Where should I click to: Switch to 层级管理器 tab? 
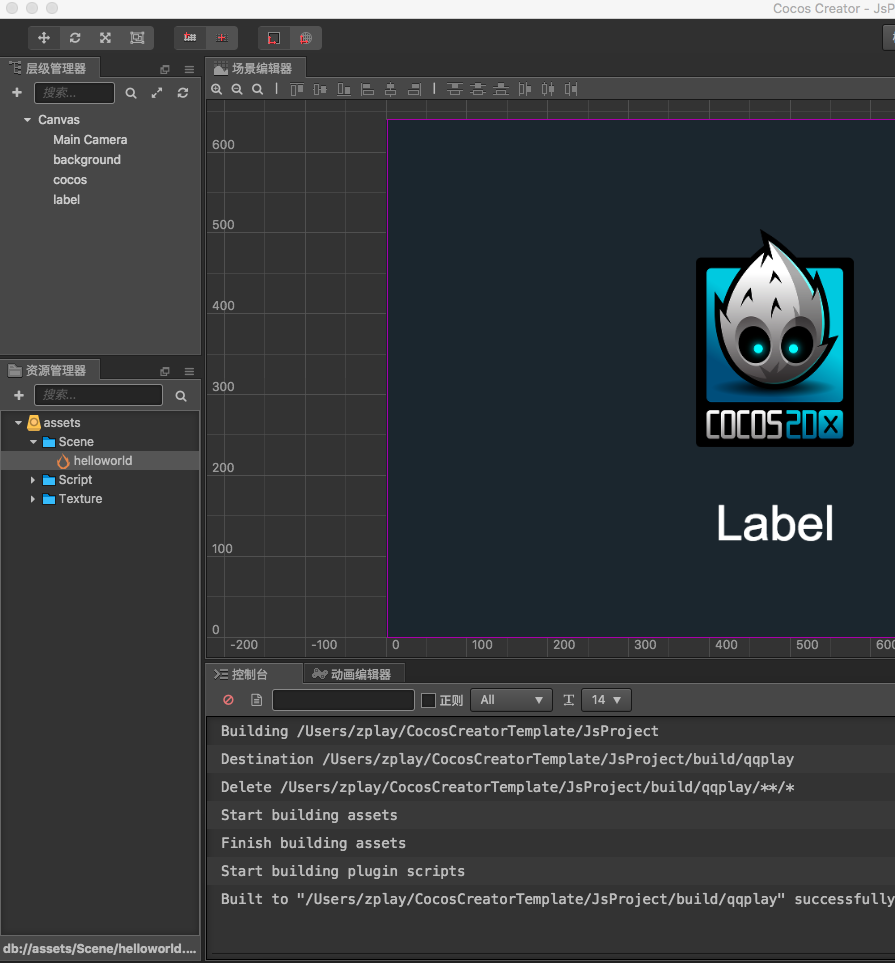[49, 68]
